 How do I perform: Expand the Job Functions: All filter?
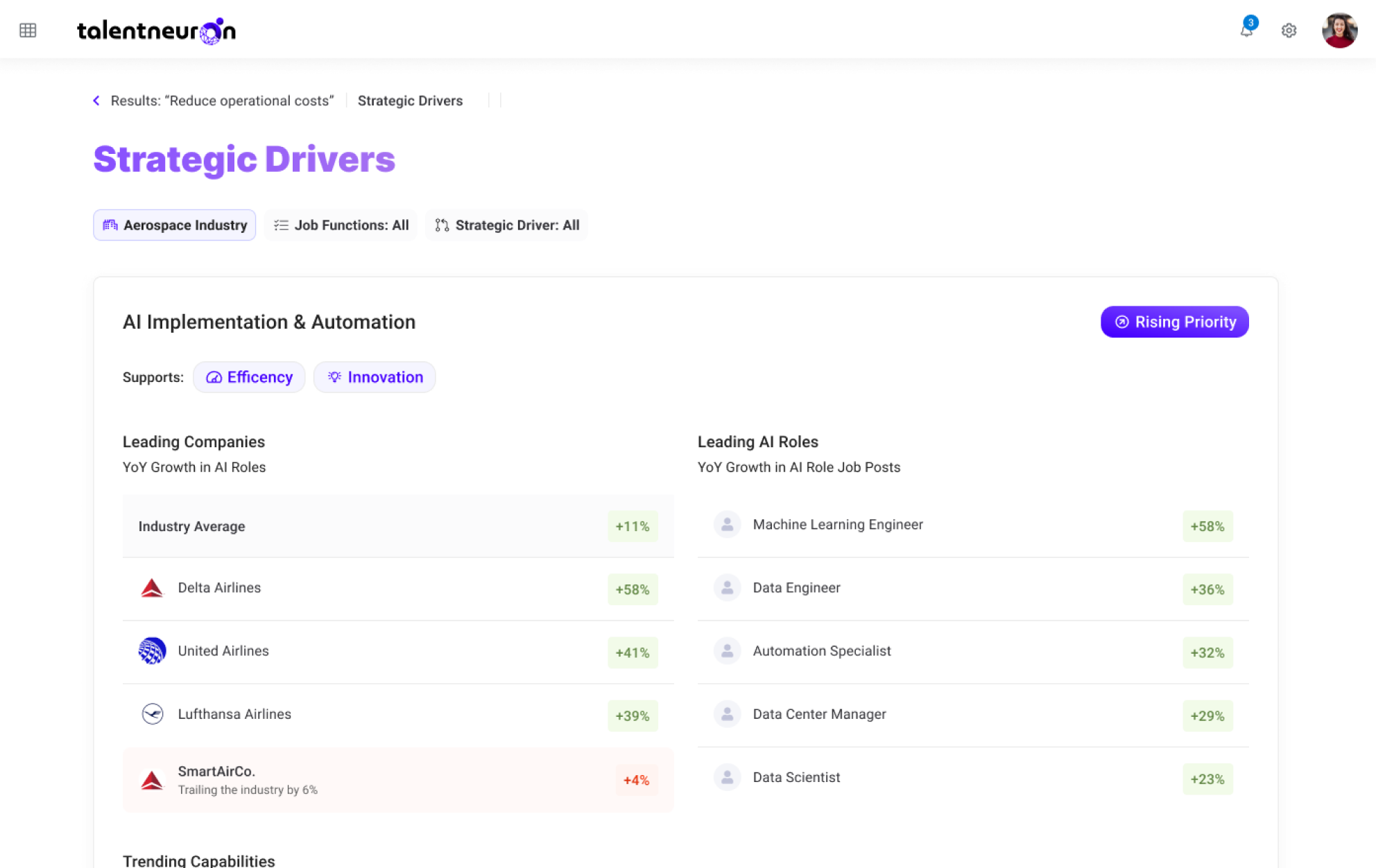(x=341, y=225)
